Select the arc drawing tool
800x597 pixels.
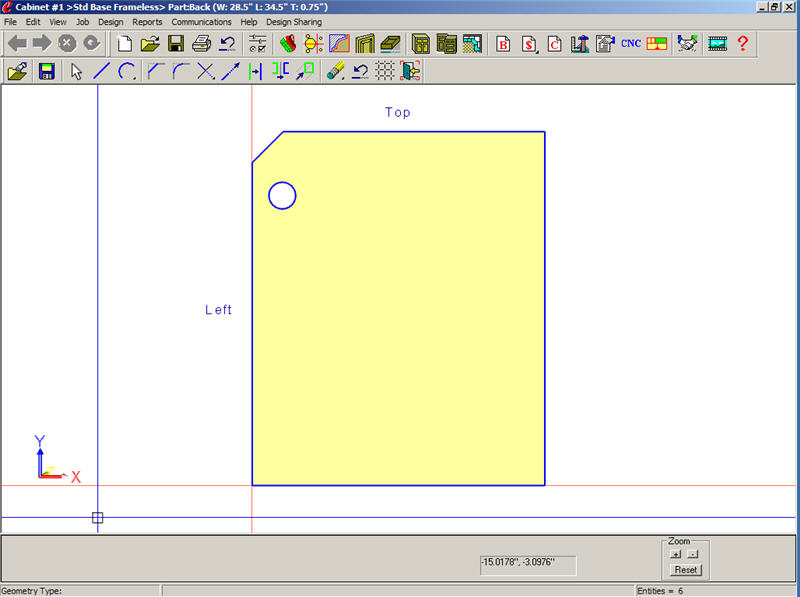(x=127, y=71)
